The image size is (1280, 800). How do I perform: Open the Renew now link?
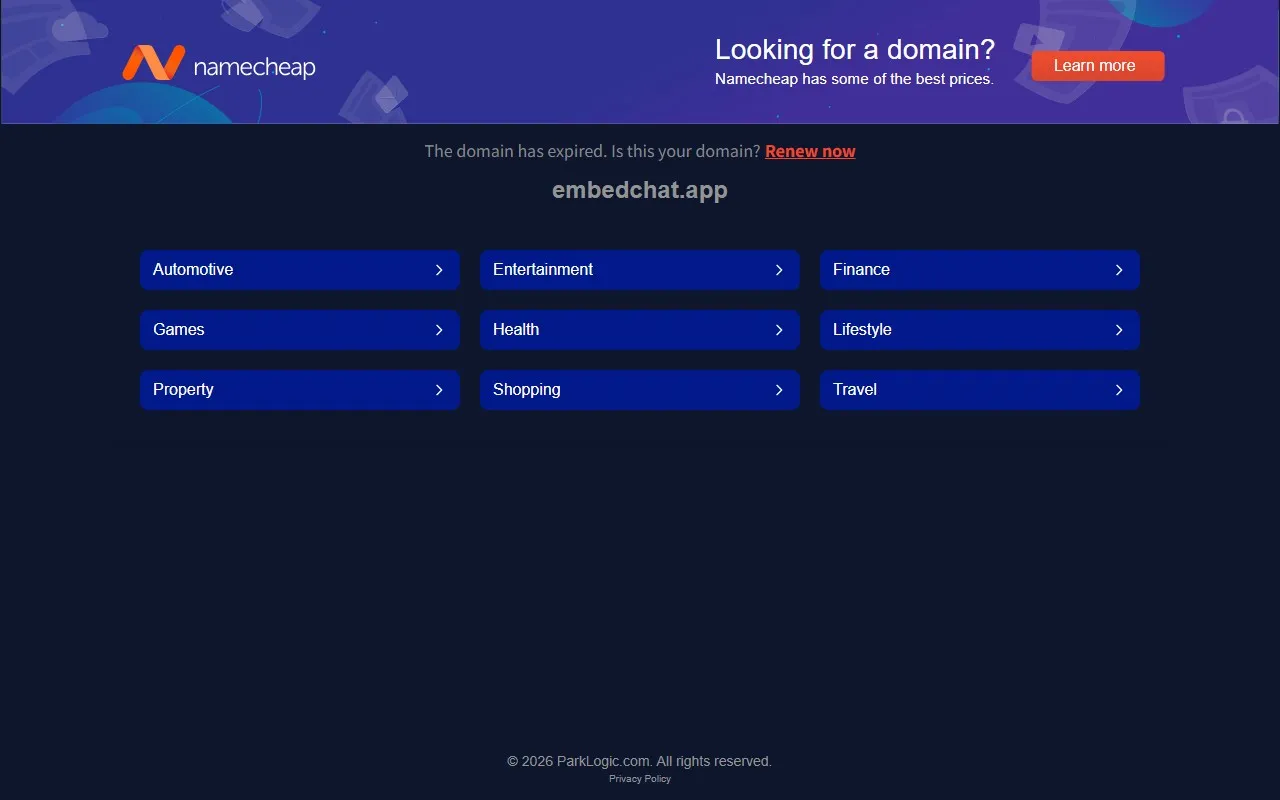[810, 151]
